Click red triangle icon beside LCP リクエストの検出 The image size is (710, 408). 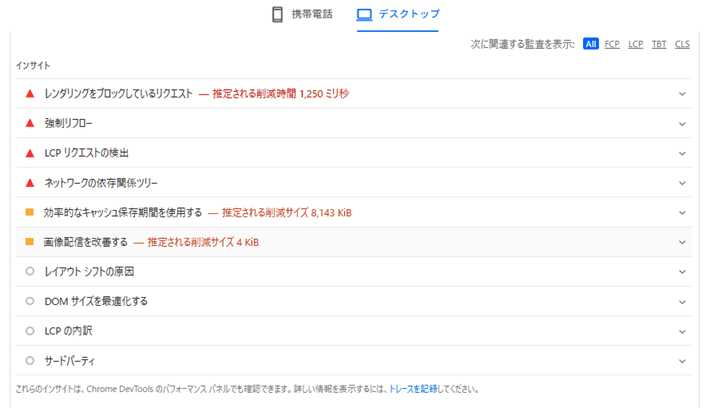[30, 153]
